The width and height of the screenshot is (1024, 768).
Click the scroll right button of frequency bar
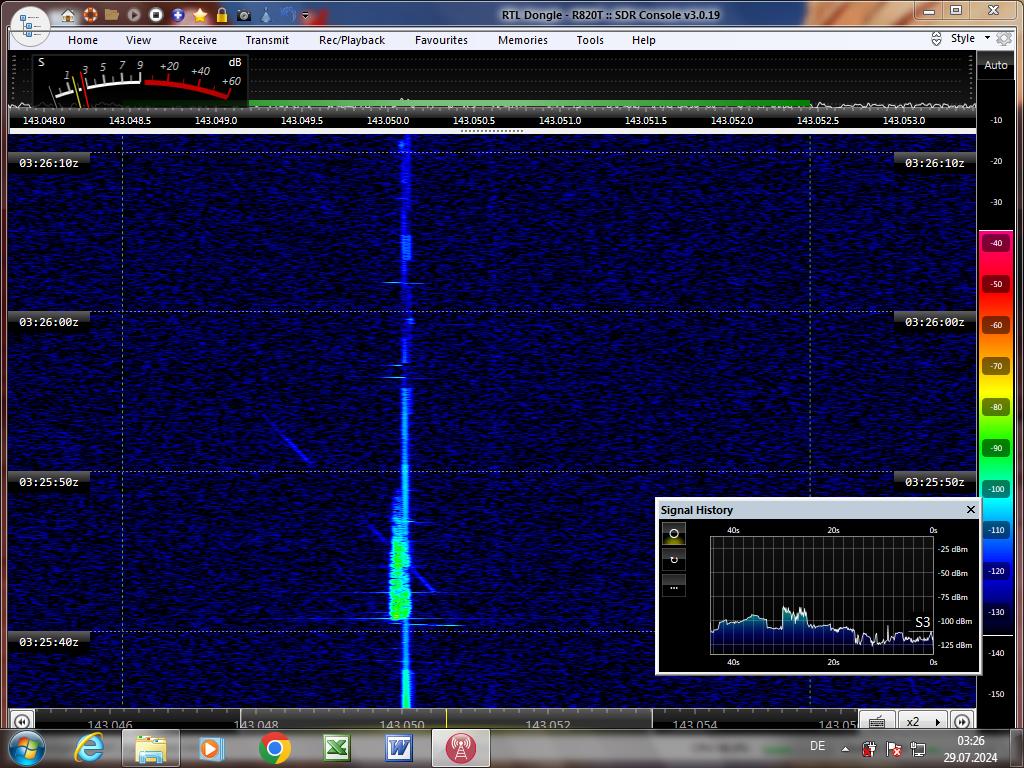(x=962, y=721)
